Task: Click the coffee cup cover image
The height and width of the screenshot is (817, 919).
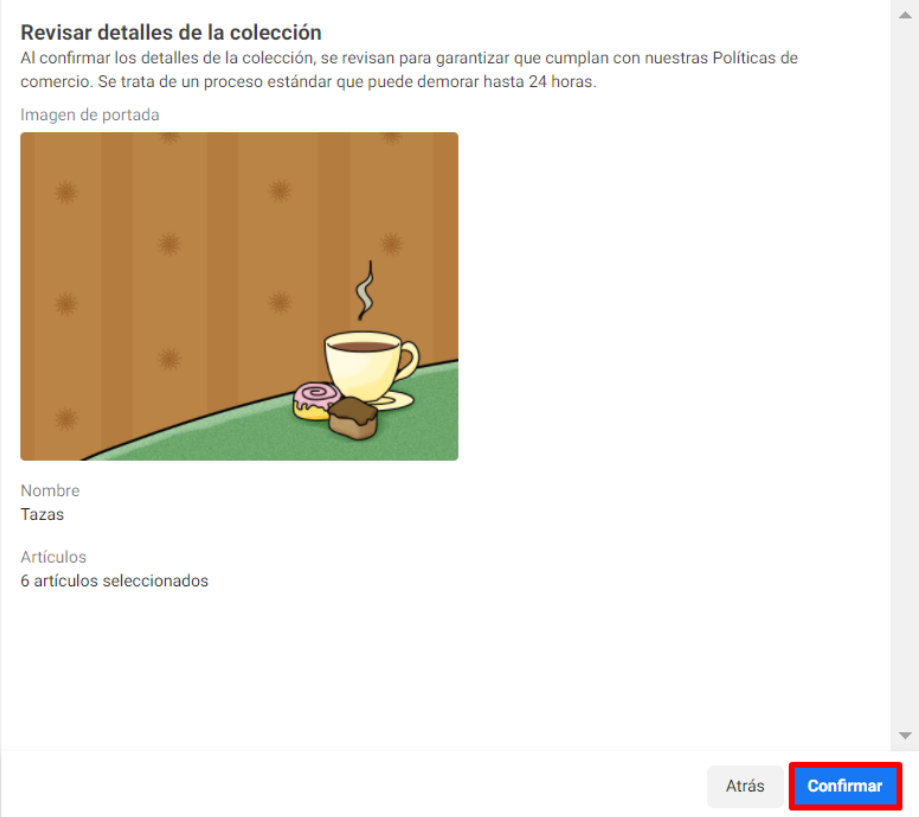Action: pos(239,296)
